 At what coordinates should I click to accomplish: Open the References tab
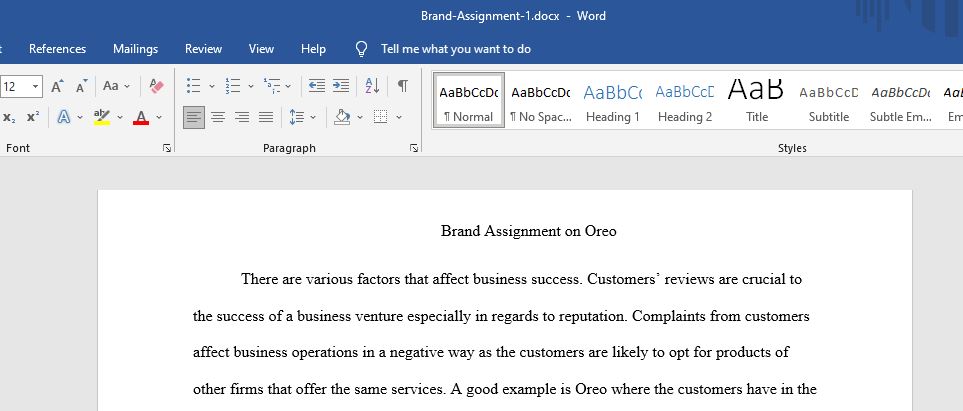(58, 49)
